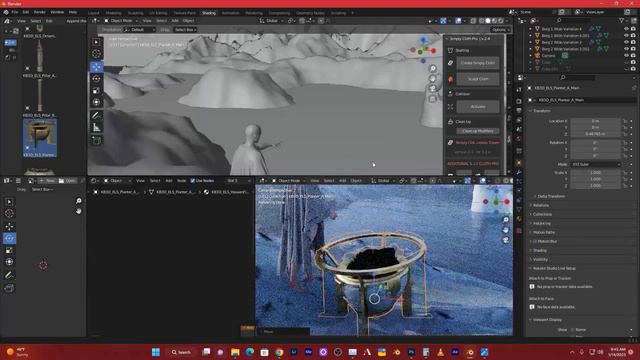Open the Edit menu
This screenshot has width=640, height=360.
pos(26,12)
